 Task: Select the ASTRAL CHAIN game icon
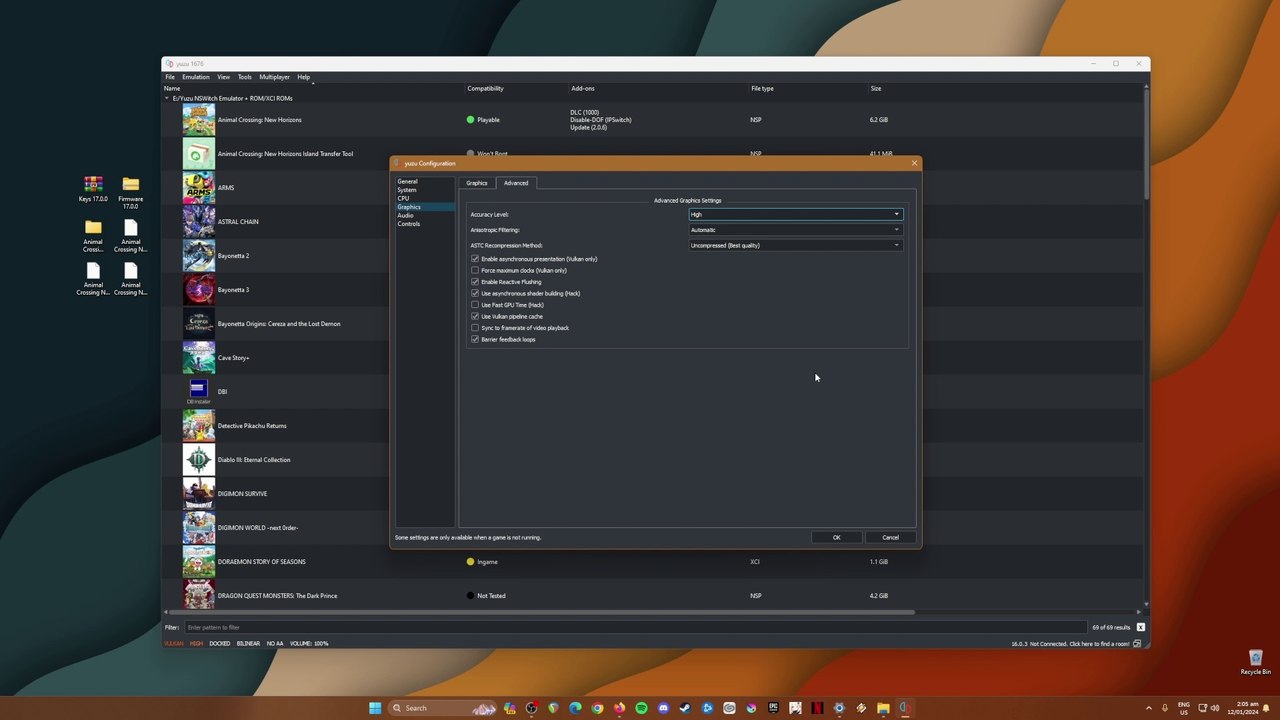tap(198, 222)
